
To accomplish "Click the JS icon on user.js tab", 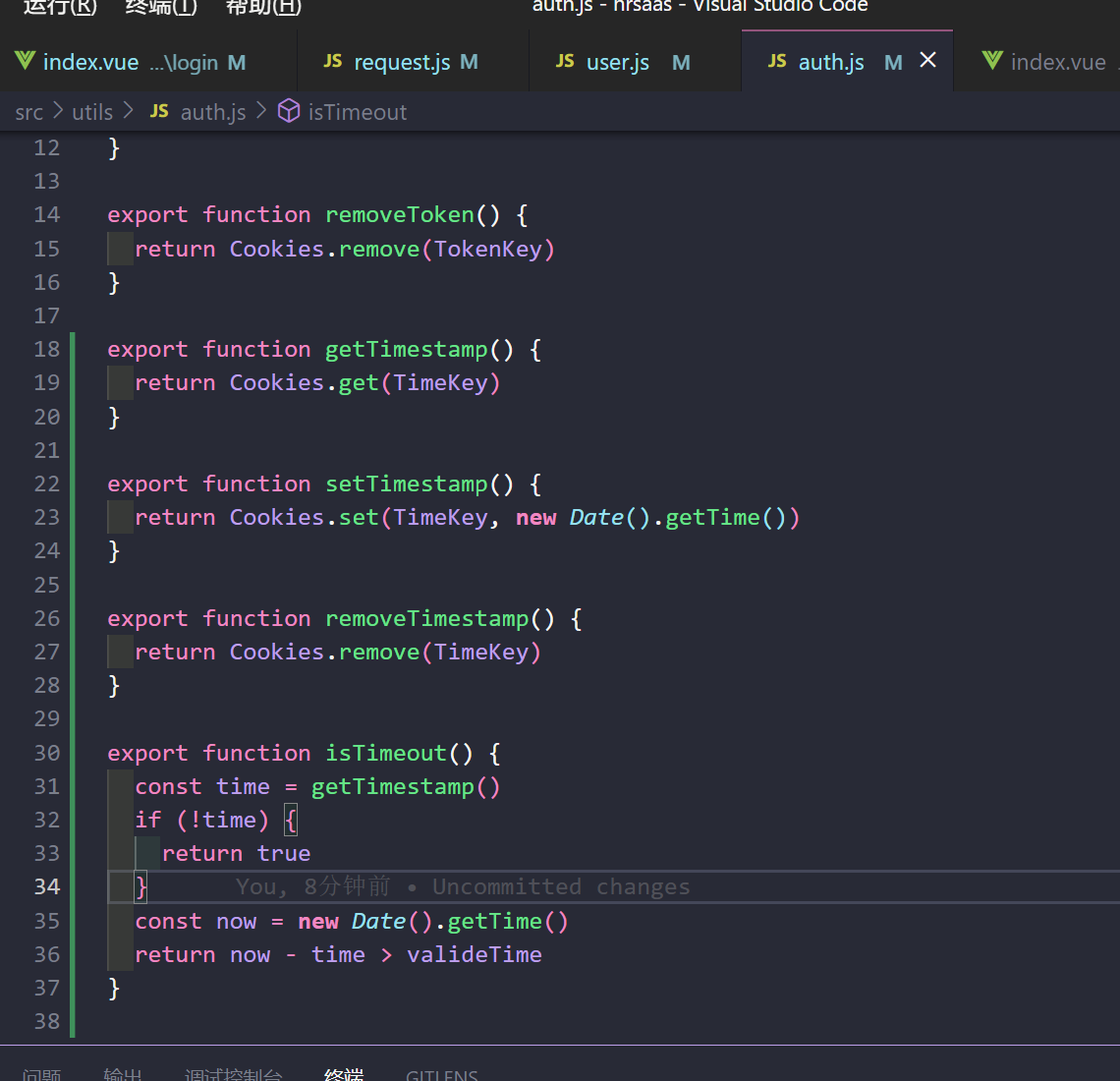I will [x=565, y=61].
